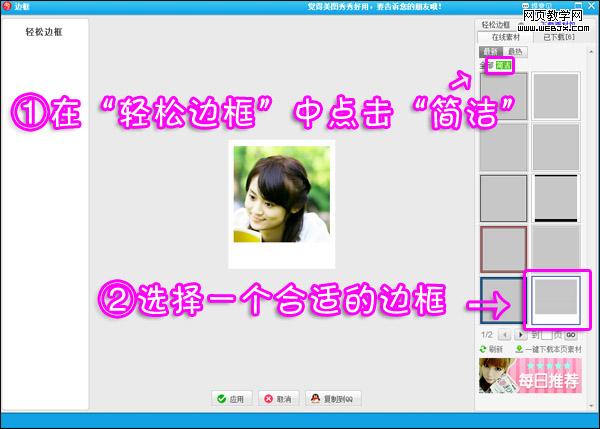Go to next page of borders

point(520,335)
